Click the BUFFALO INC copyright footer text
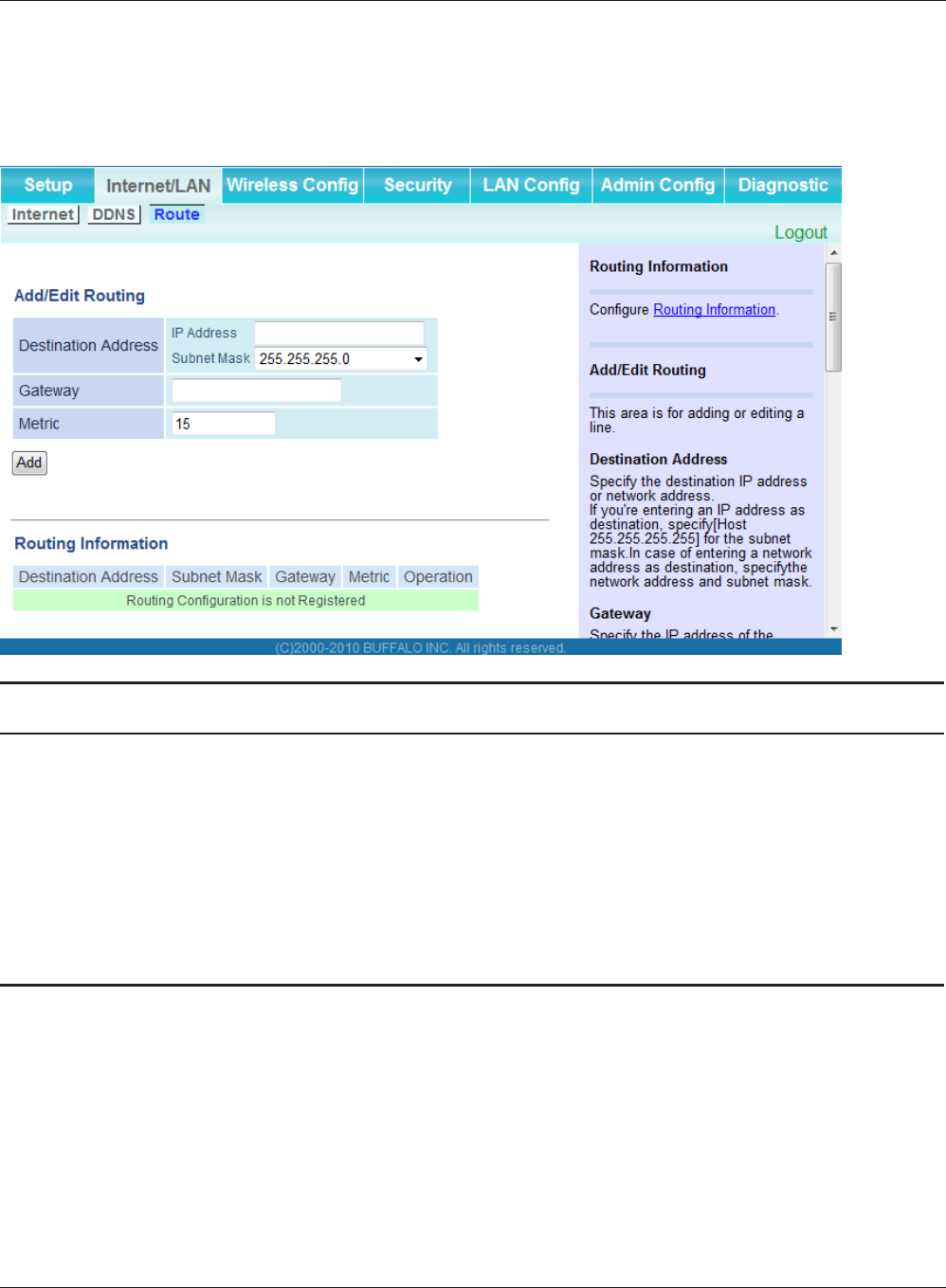This screenshot has height=1288, width=946. point(420,648)
